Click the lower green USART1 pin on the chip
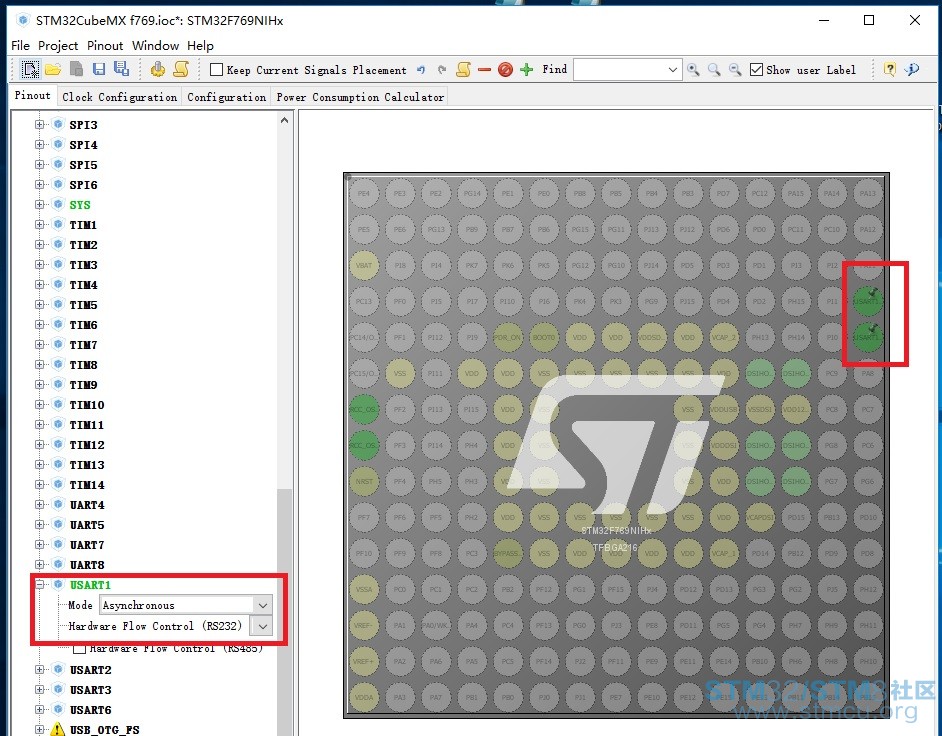The image size is (942, 736). [868, 336]
